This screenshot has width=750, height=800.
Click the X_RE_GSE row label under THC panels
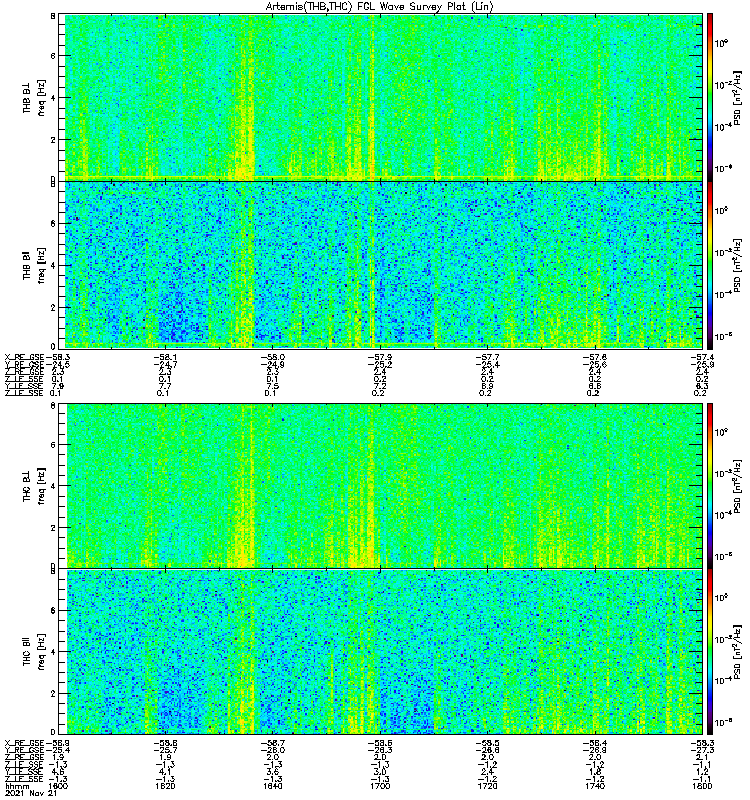point(24,743)
